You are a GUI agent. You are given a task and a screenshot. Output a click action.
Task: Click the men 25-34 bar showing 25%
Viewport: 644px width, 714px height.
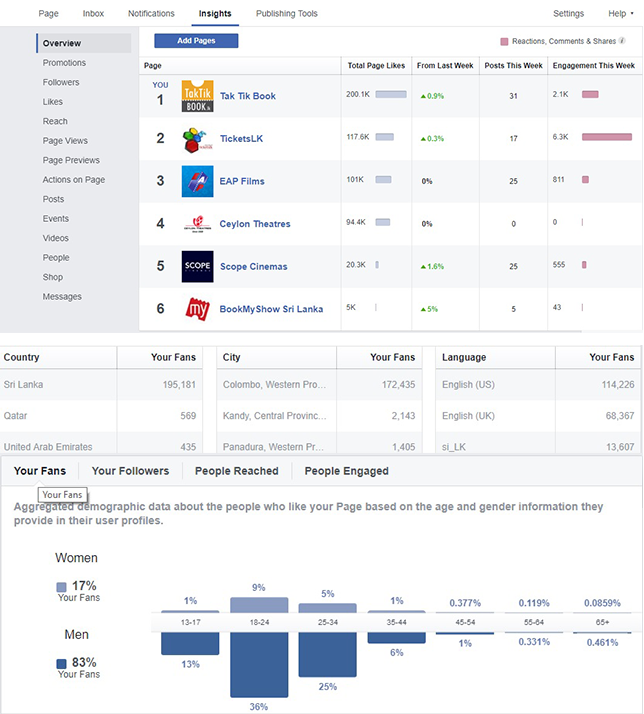pyautogui.click(x=327, y=654)
